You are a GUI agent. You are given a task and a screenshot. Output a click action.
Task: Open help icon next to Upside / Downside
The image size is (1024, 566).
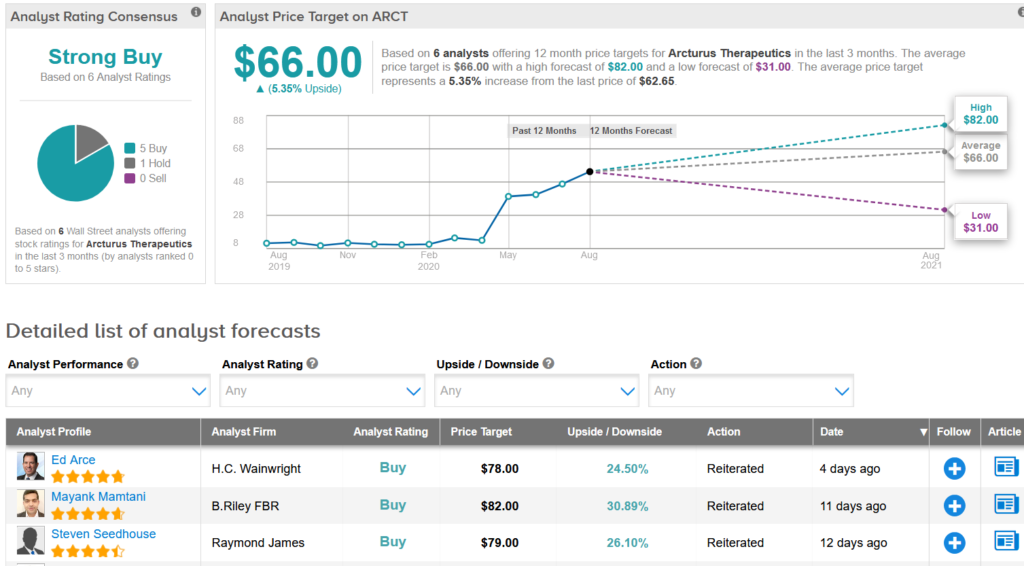549,364
